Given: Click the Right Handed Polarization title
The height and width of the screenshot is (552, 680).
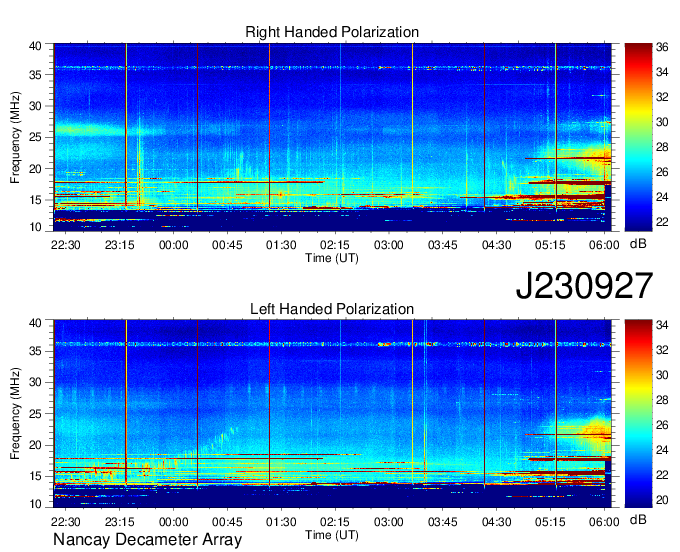Looking at the screenshot, I should point(332,32).
